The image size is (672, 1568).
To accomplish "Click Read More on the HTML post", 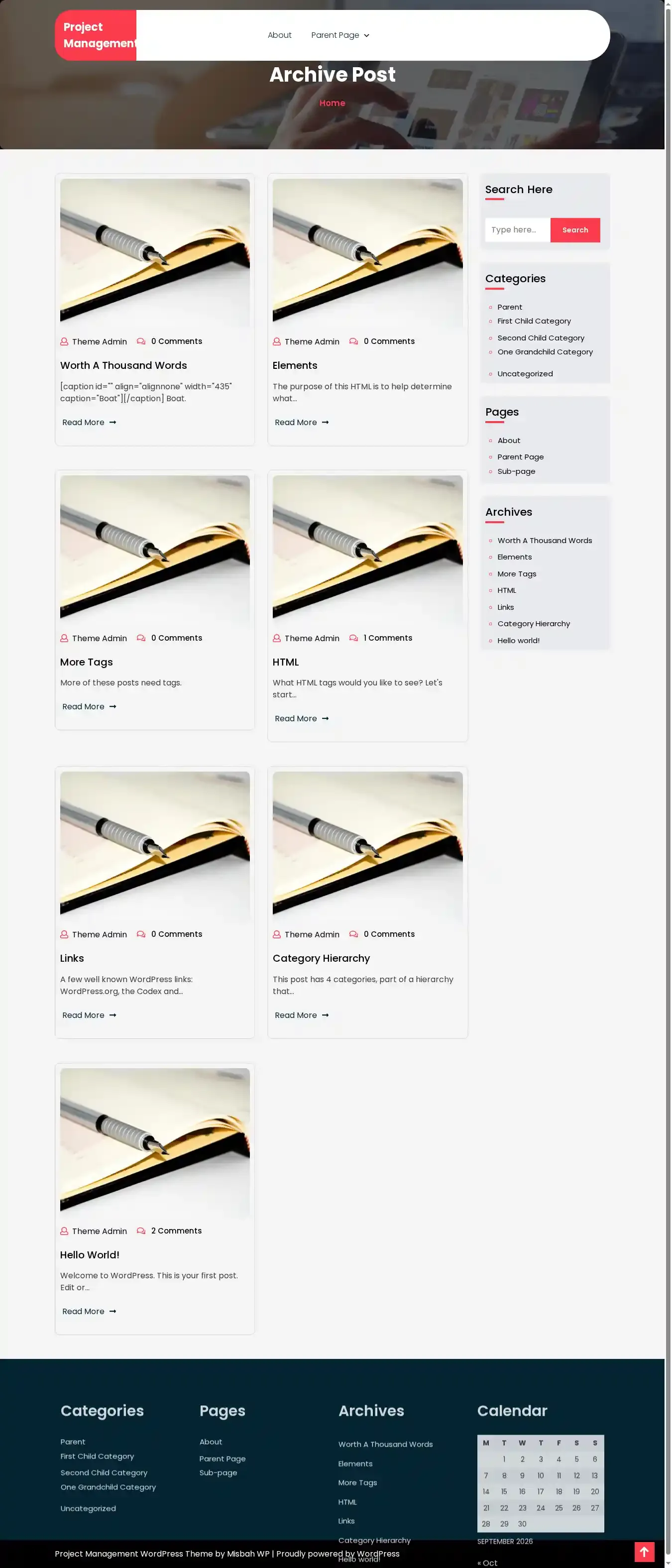I will click(301, 719).
